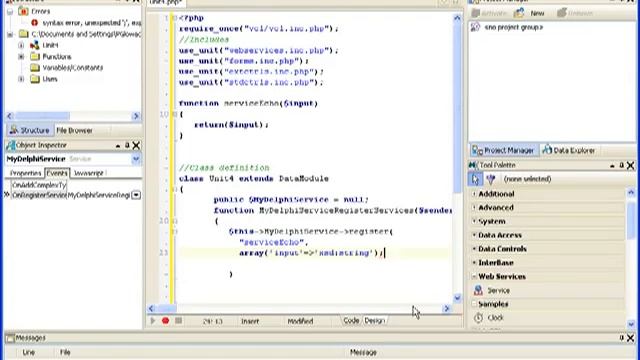Collapse the Web Services palette category
640x360 pixels.
tap(474, 277)
